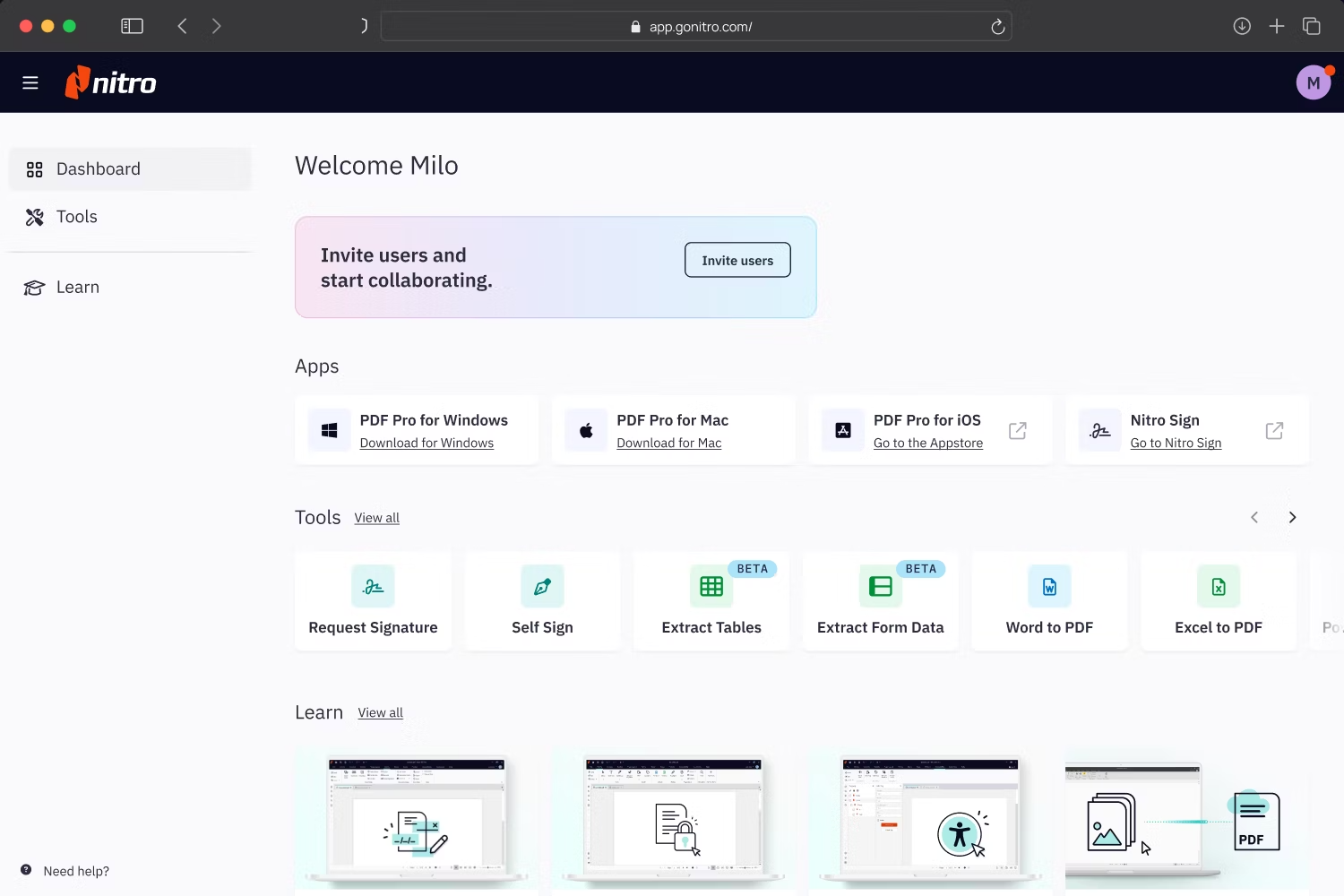Open the Word to PDF tool
1344x896 pixels.
[x=1049, y=600]
